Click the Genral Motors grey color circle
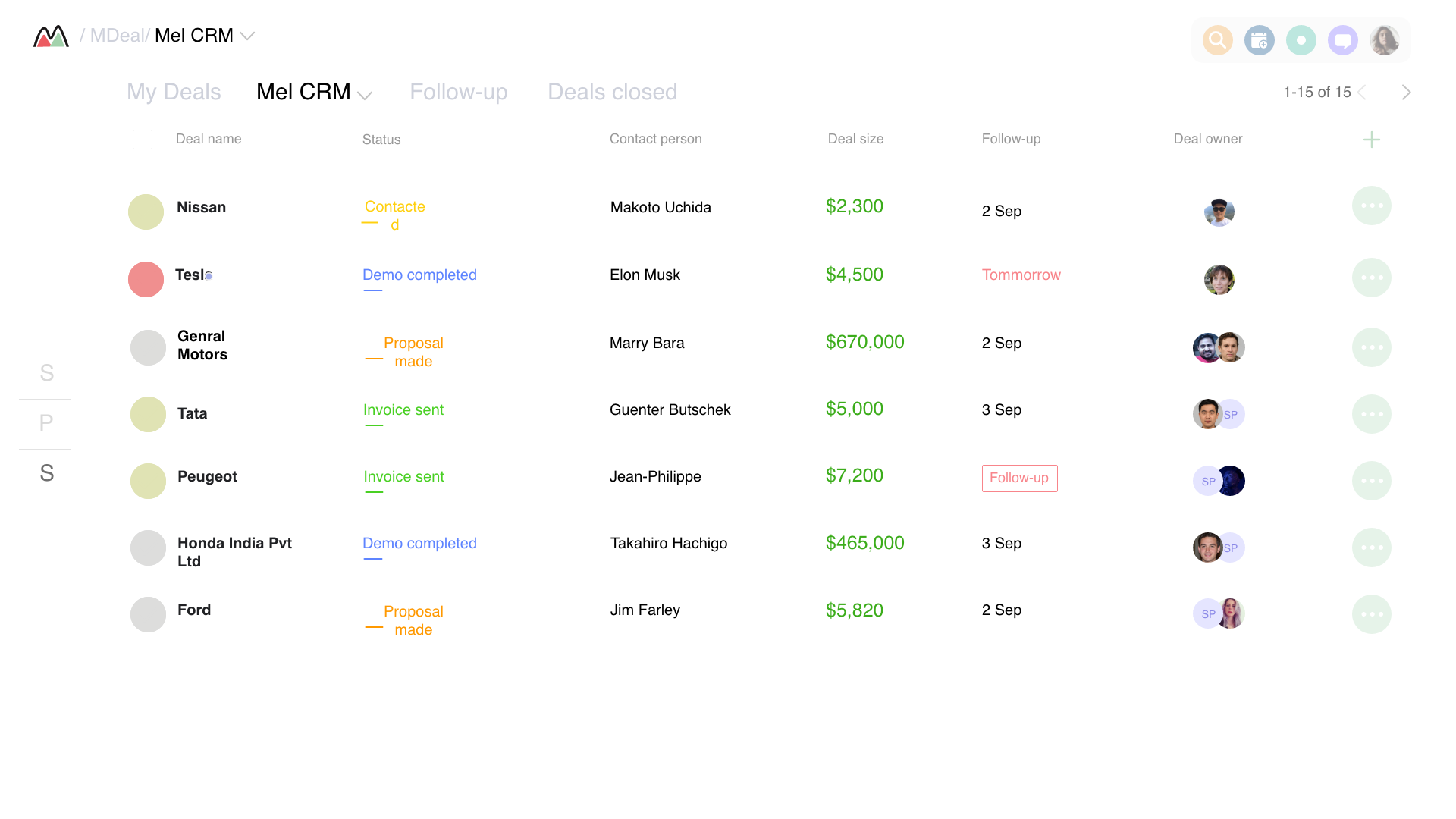Screen dimensions: 1456x819 click(x=148, y=347)
